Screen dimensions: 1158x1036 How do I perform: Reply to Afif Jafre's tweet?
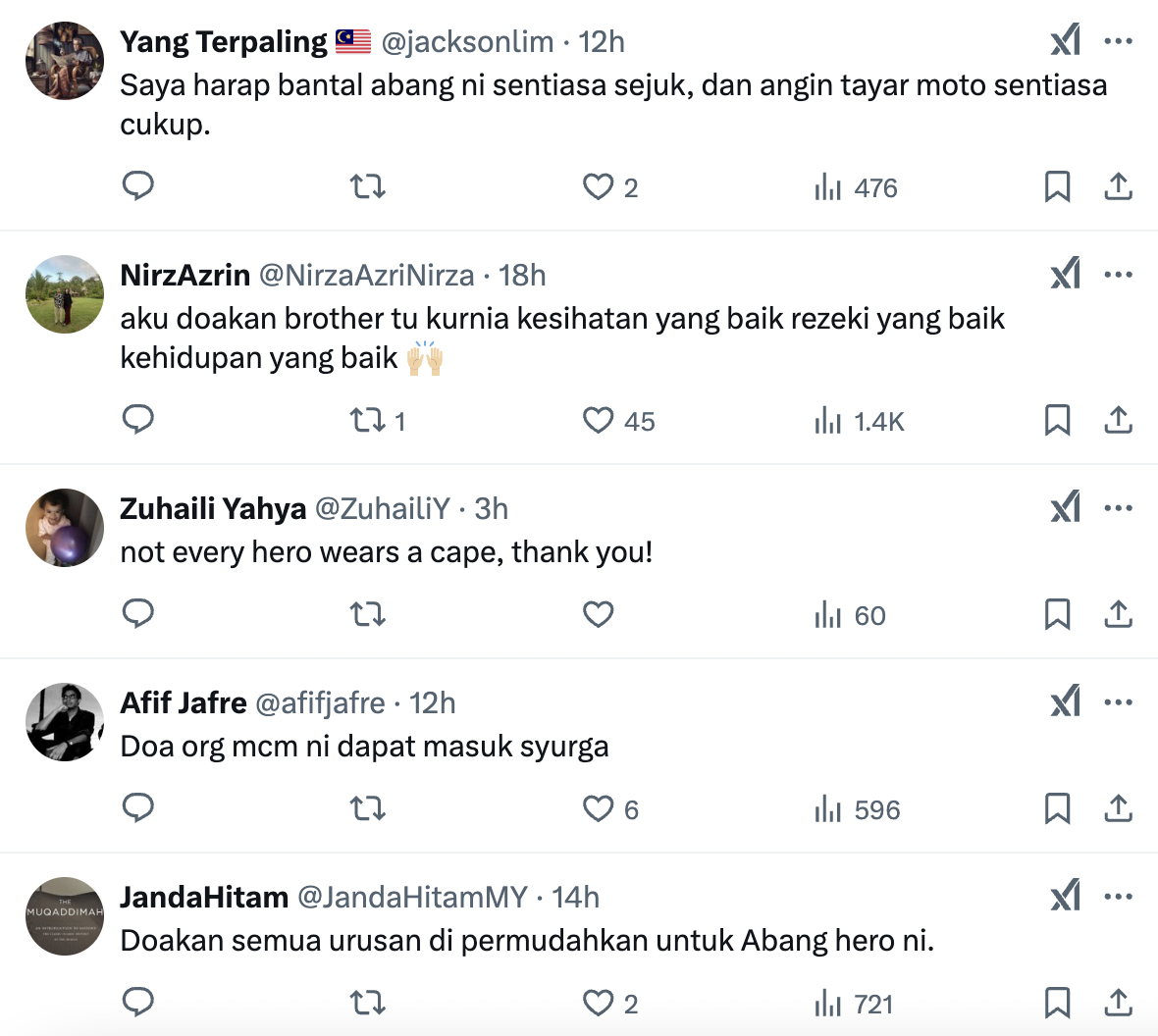(x=138, y=807)
